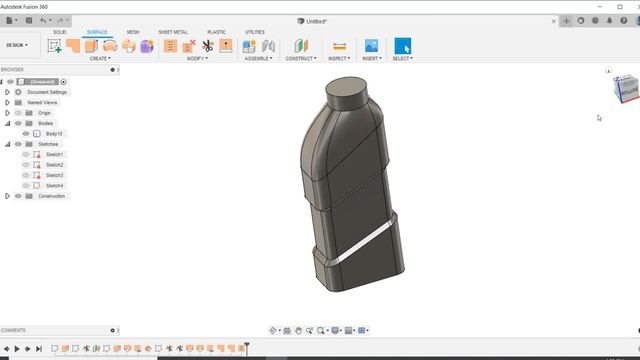Collapse the Bodies folder

(x=7, y=123)
